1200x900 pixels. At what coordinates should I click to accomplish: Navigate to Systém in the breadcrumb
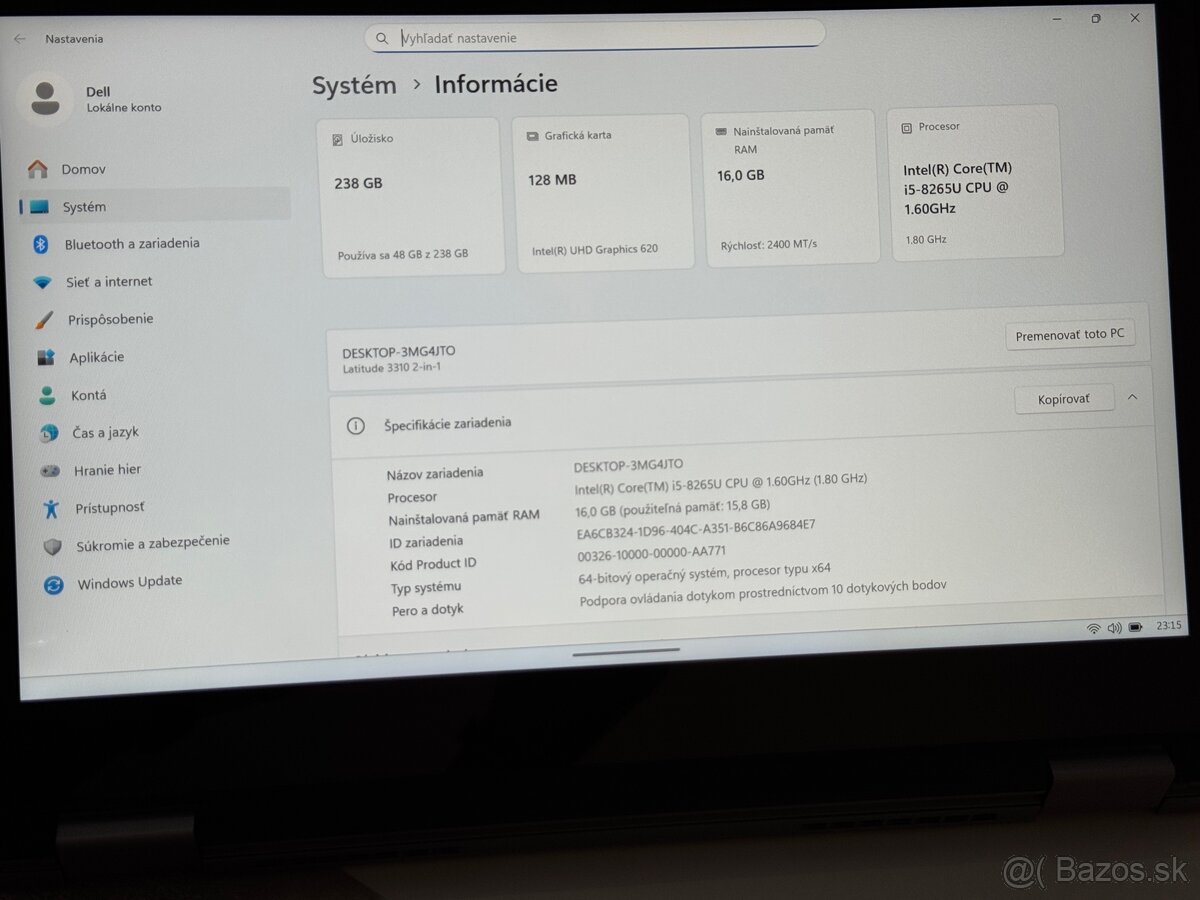tap(353, 85)
